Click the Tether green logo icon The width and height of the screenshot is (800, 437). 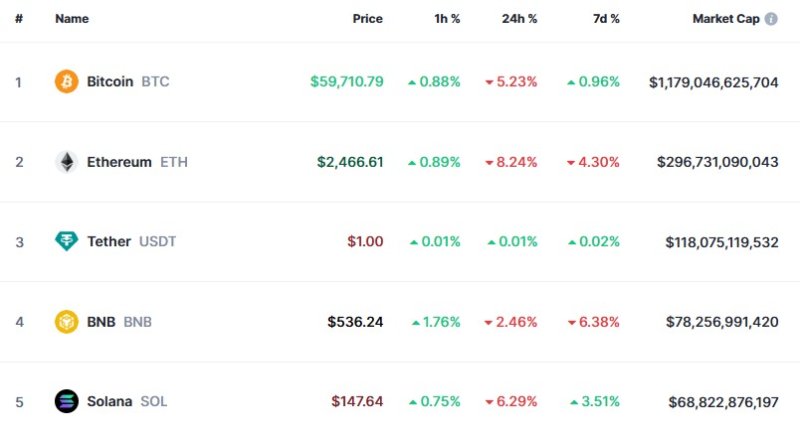[66, 241]
